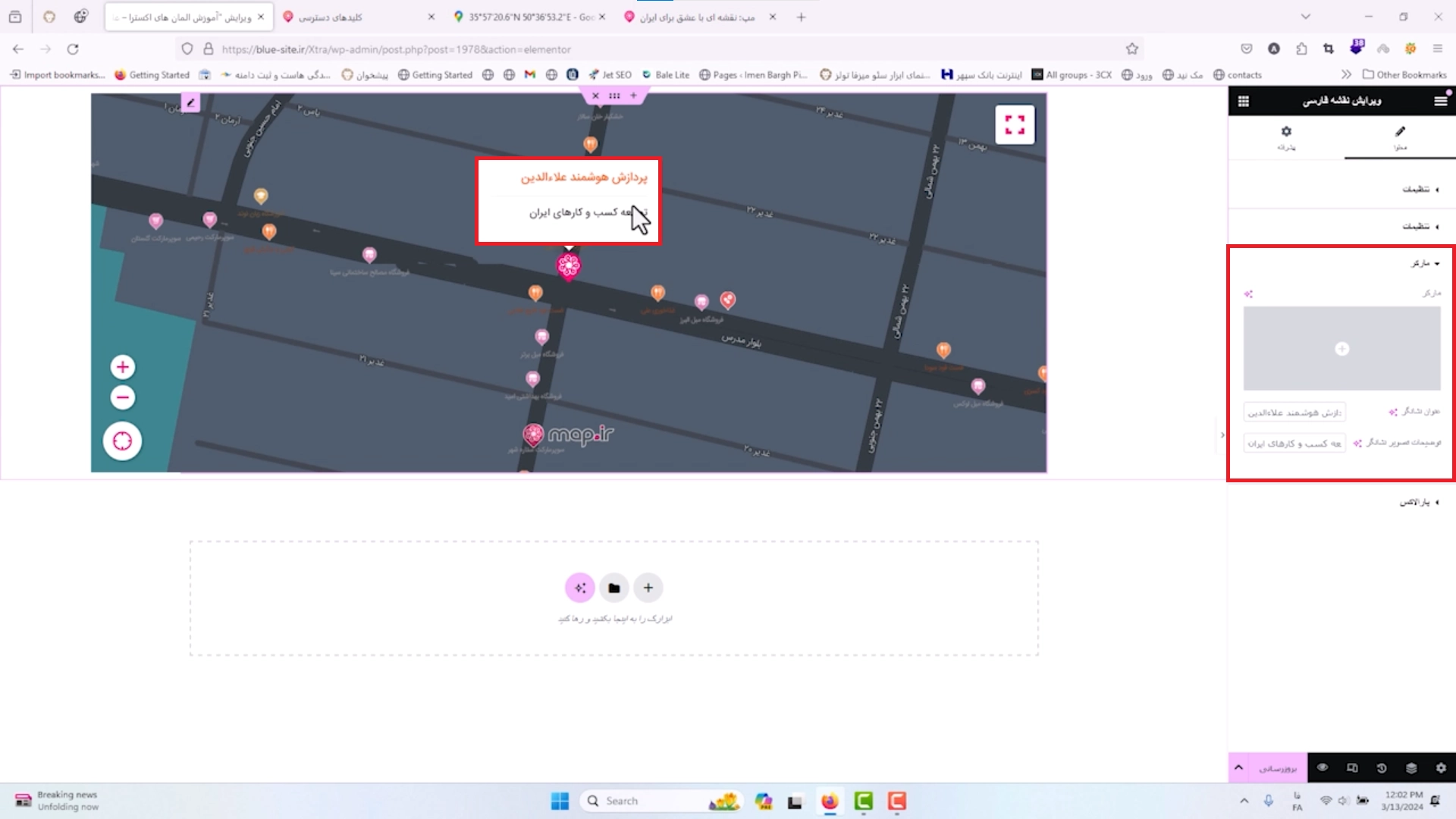Open the save options arrow next to update
This screenshot has height=819, width=1456.
coord(1238,768)
